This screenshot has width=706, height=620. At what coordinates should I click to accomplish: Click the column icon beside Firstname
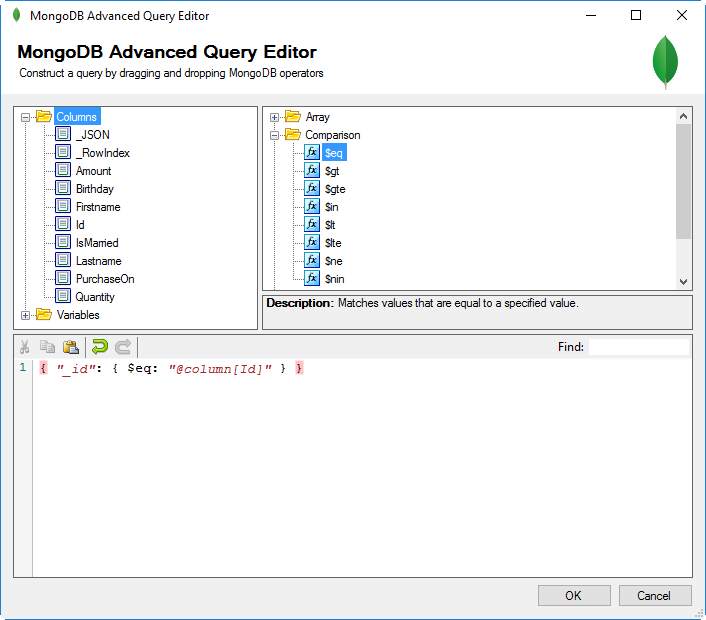tap(63, 206)
